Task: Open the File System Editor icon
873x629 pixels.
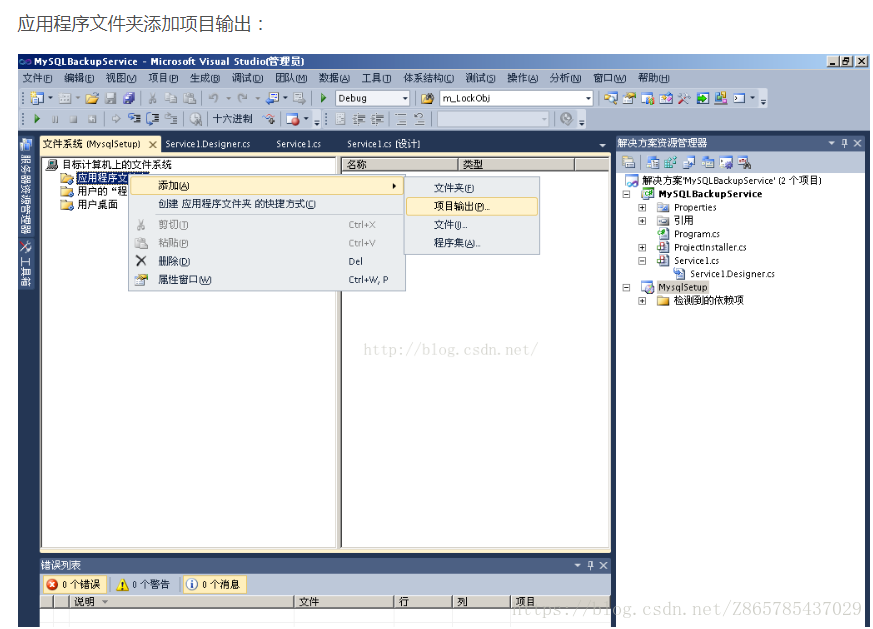Action: click(x=653, y=163)
